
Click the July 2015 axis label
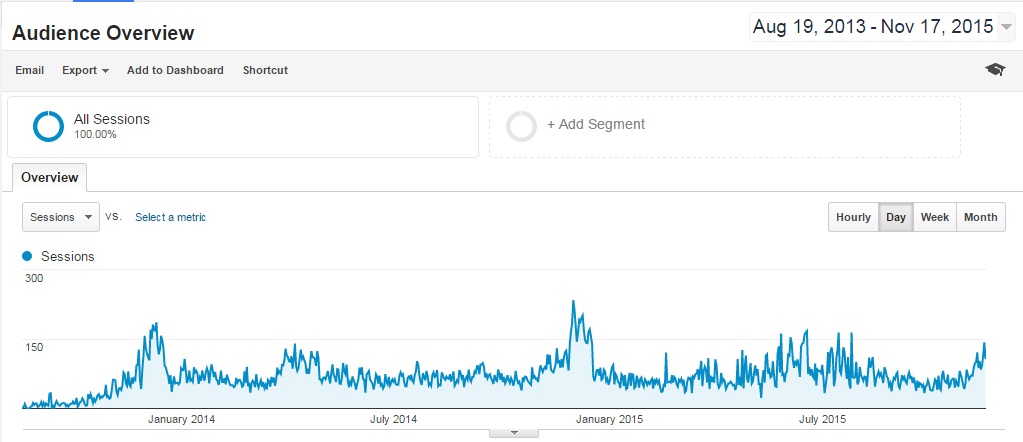822,419
